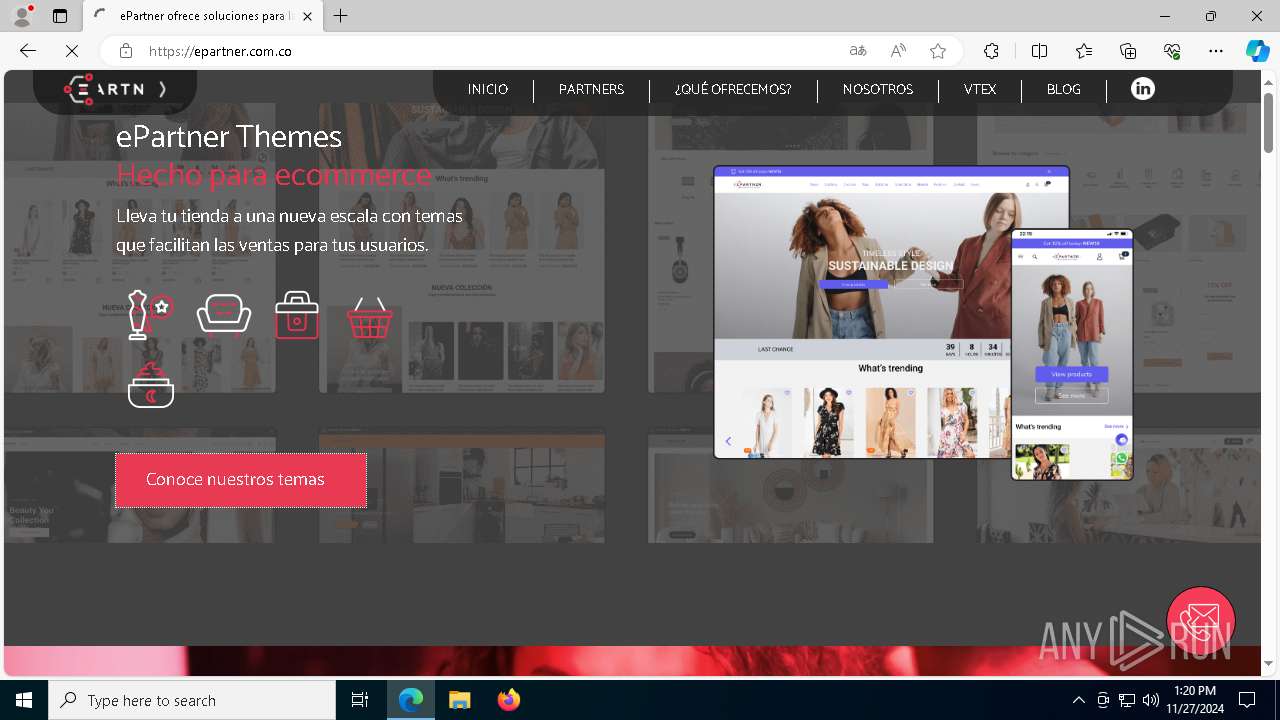The height and width of the screenshot is (720, 1280).
Task: Open browser Extensions icon
Action: (991, 51)
